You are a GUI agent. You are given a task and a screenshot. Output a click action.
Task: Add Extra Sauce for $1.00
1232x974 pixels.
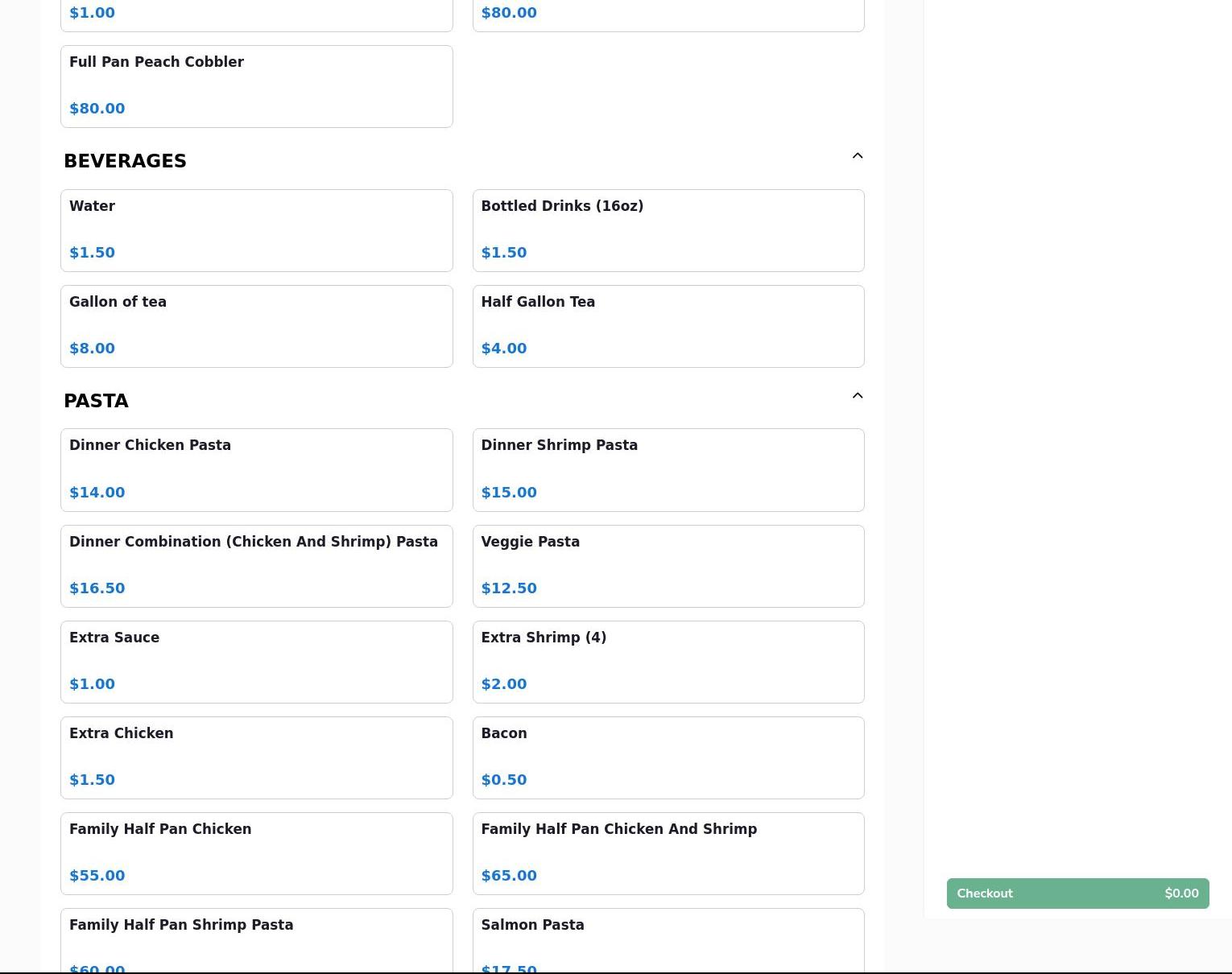click(x=256, y=662)
